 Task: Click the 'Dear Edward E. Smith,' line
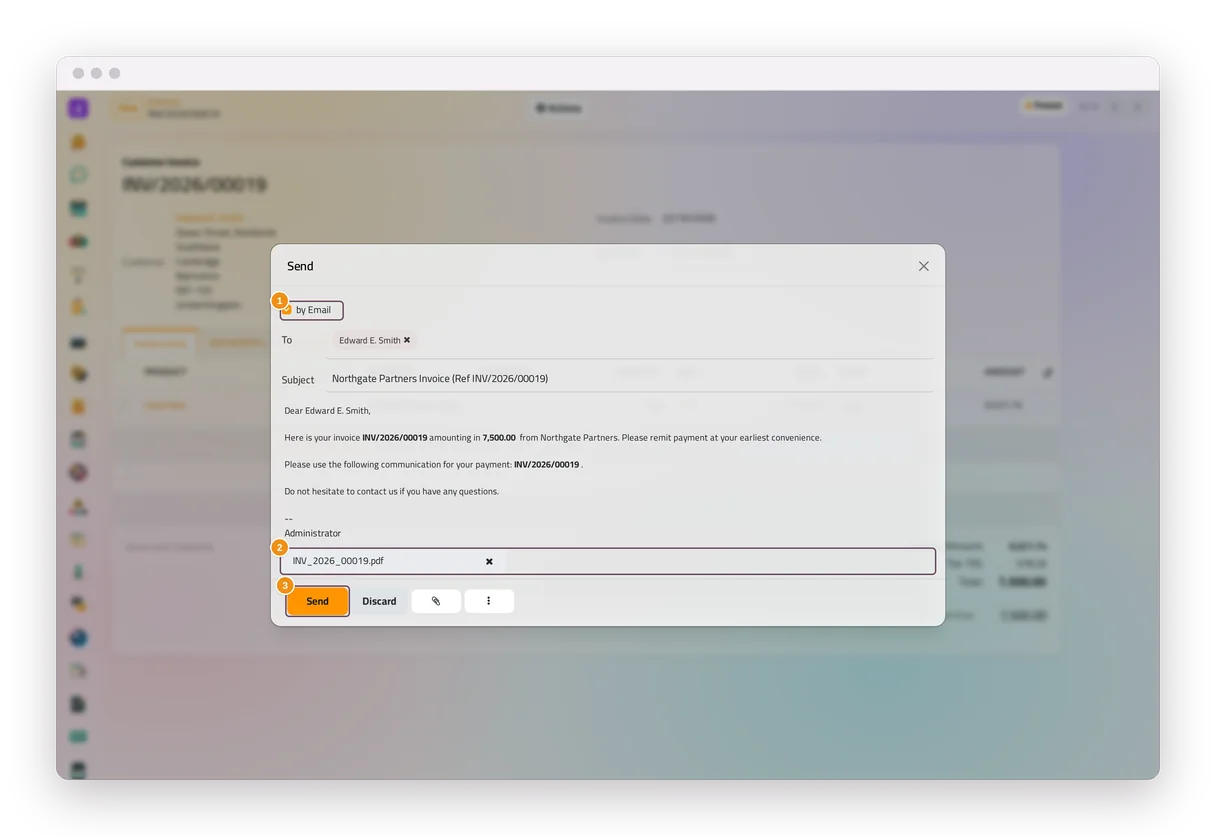[327, 410]
